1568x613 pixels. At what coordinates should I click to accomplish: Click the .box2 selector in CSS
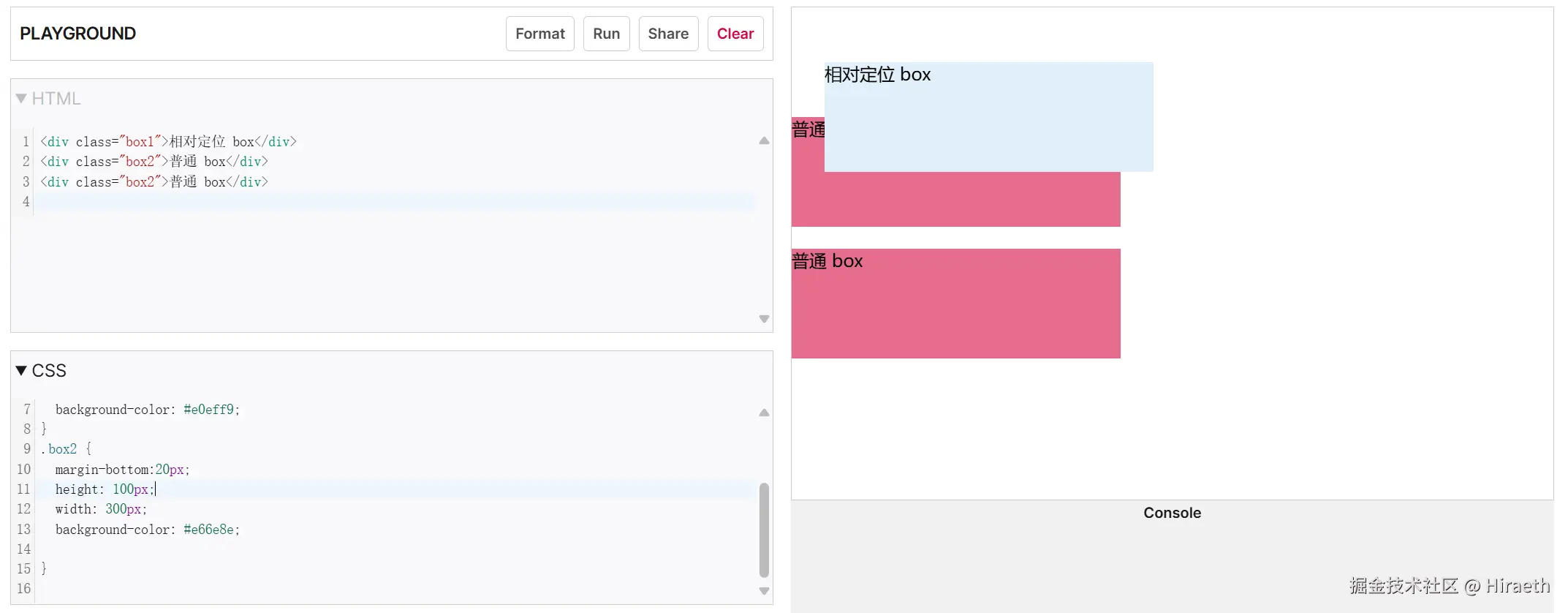coord(62,449)
